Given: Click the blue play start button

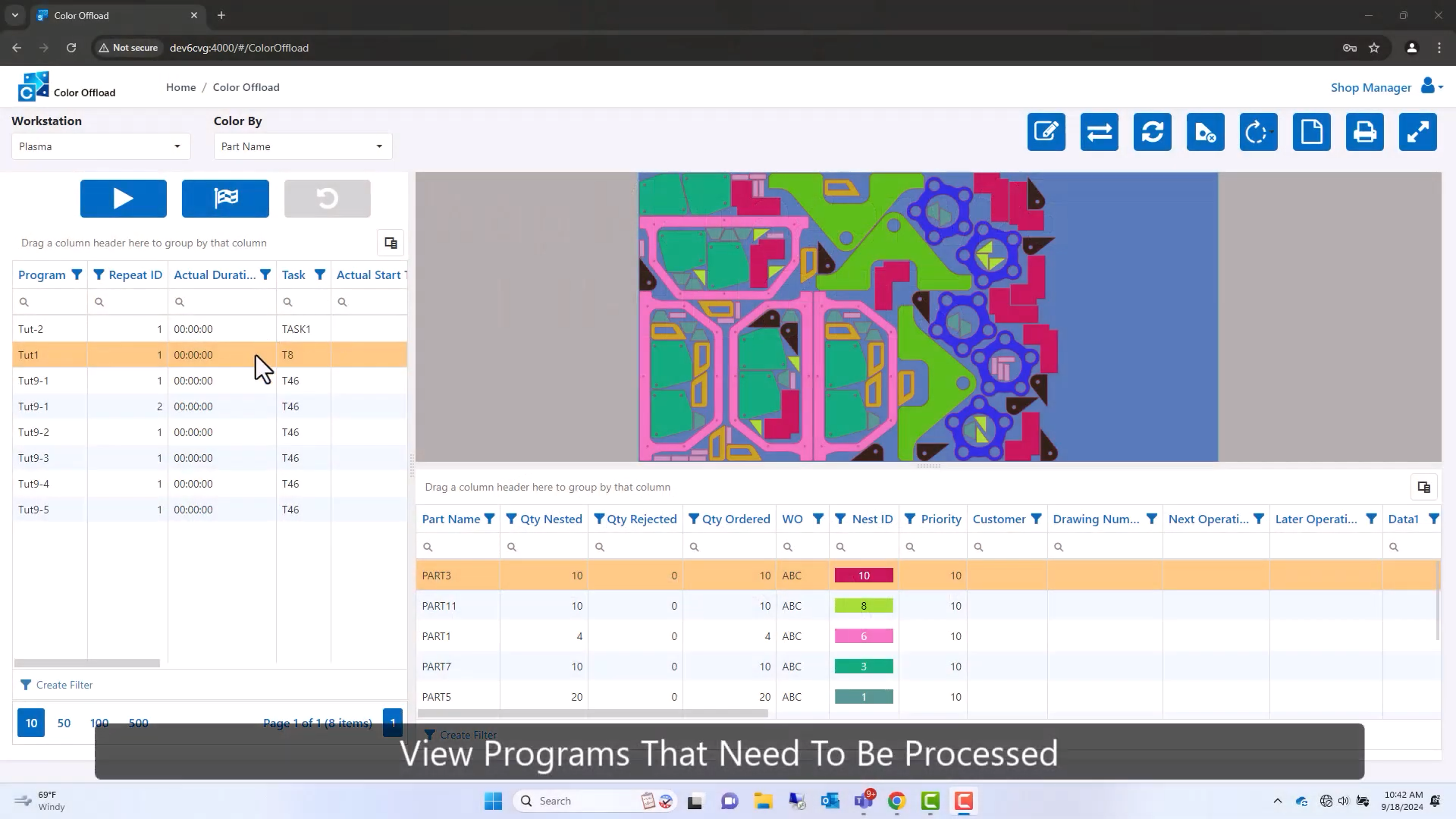Looking at the screenshot, I should click(123, 199).
